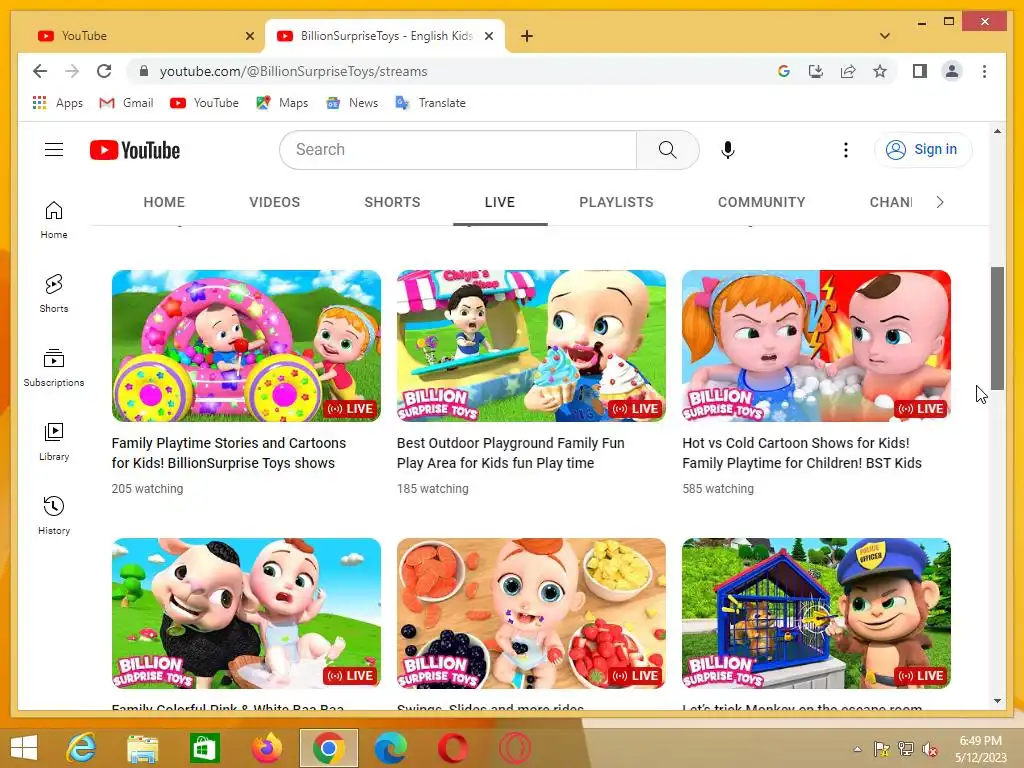Viewport: 1024px width, 768px height.
Task: Open the Chrome profile avatar
Action: click(x=952, y=71)
